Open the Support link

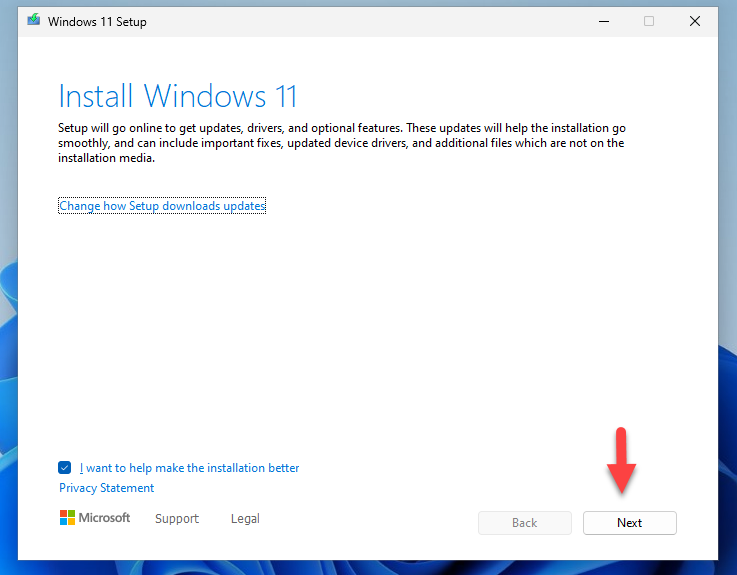(177, 519)
